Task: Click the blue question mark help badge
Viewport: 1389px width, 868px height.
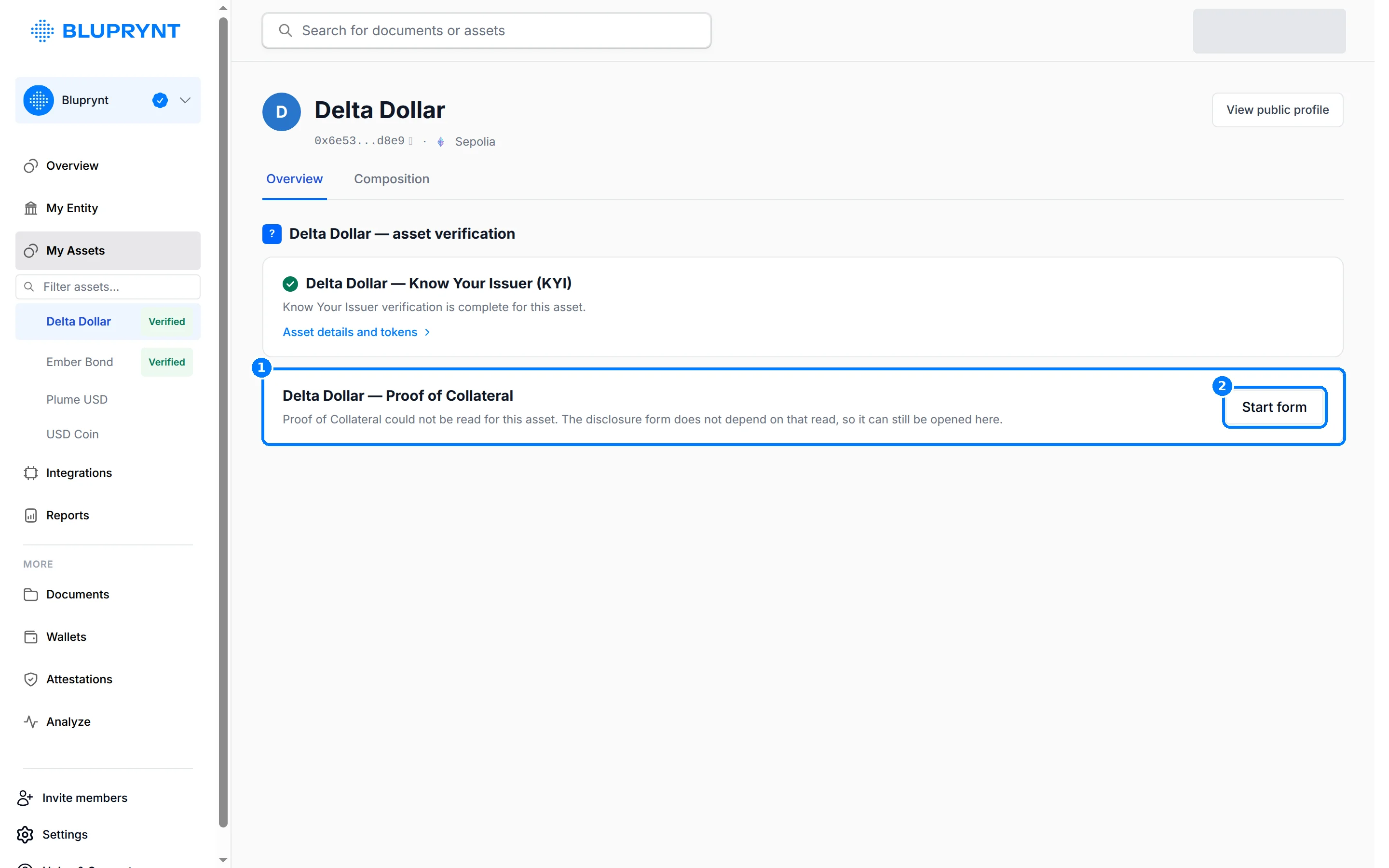Action: [x=272, y=234]
